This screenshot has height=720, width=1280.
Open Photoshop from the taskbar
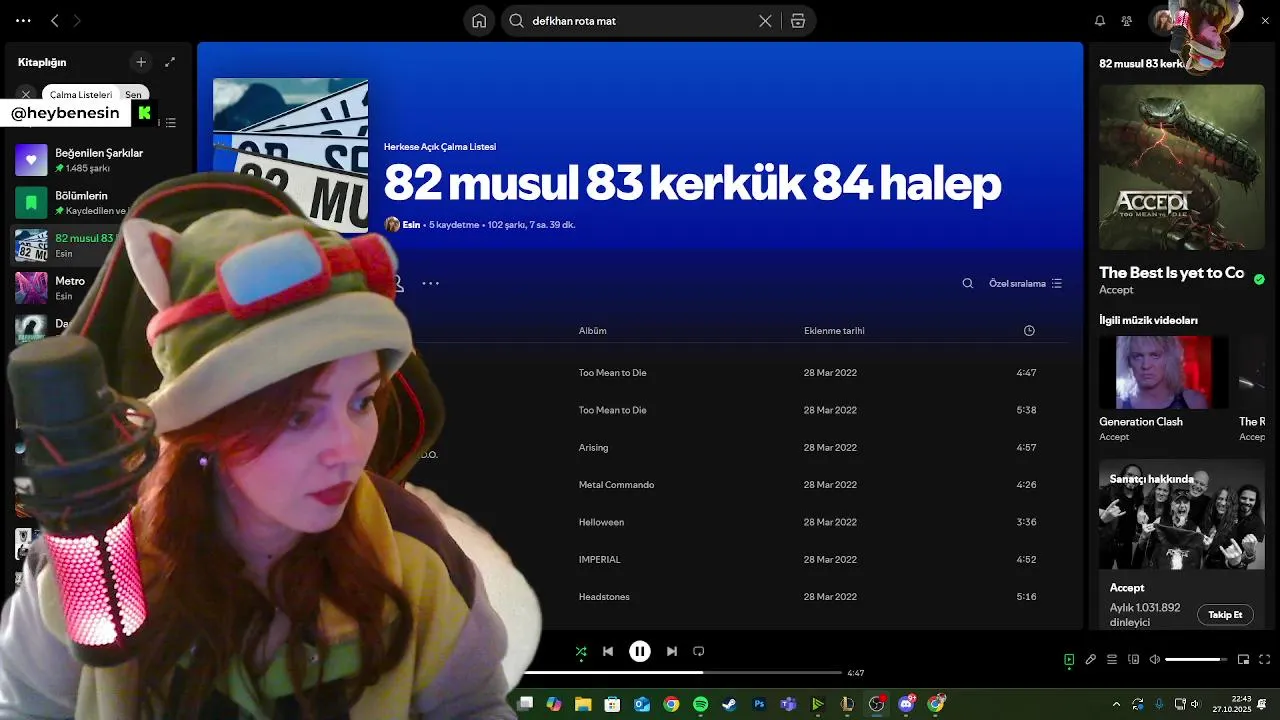[x=759, y=704]
